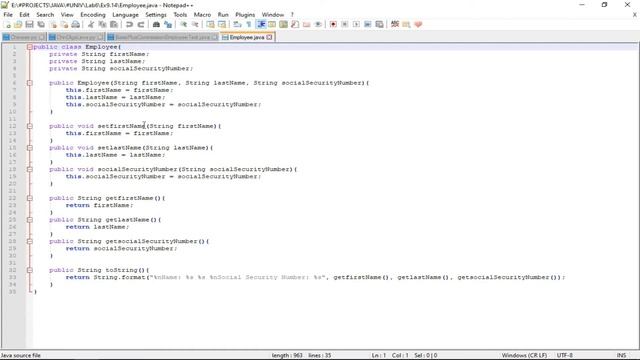The height and width of the screenshot is (360, 640).
Task: Close the Employee.java tab with its X
Action: click(x=269, y=37)
